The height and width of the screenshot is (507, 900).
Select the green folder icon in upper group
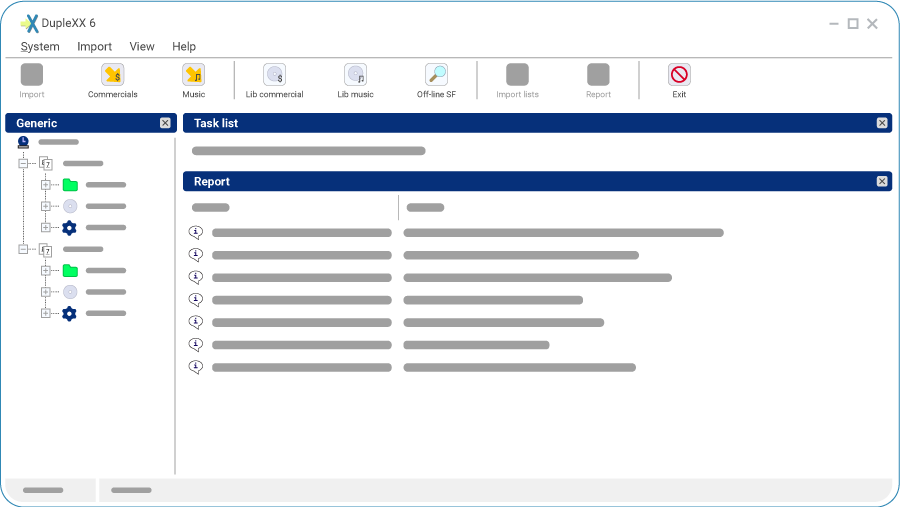pyautogui.click(x=70, y=185)
